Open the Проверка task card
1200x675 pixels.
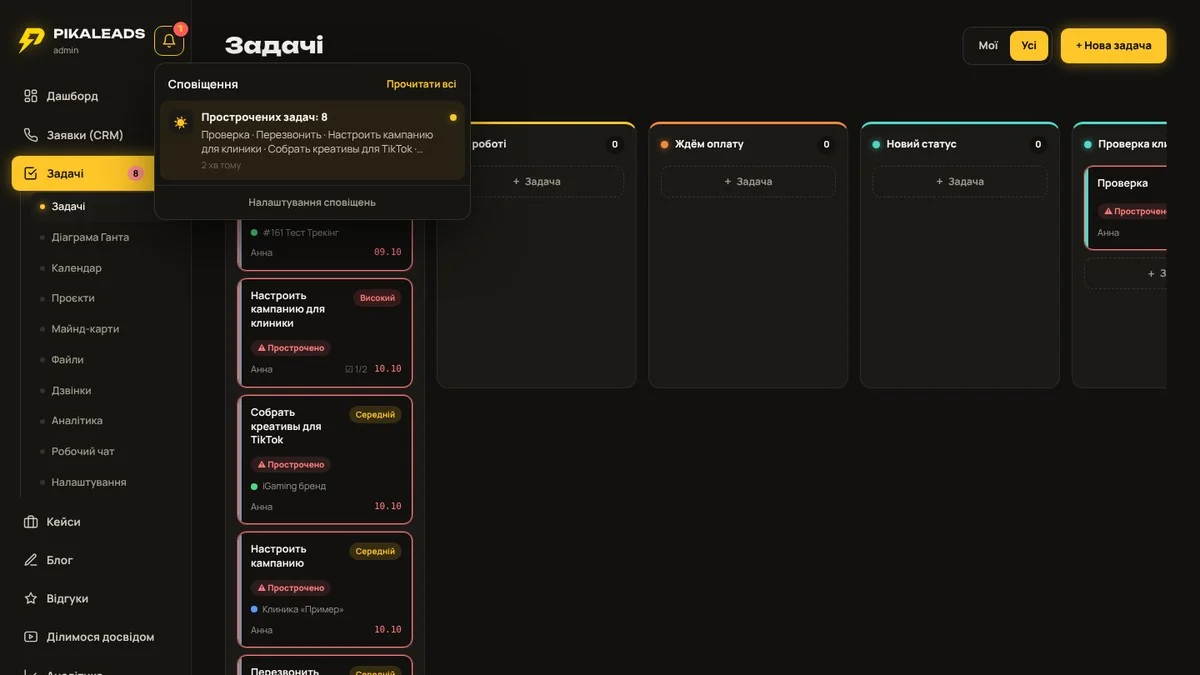pyautogui.click(x=1126, y=208)
